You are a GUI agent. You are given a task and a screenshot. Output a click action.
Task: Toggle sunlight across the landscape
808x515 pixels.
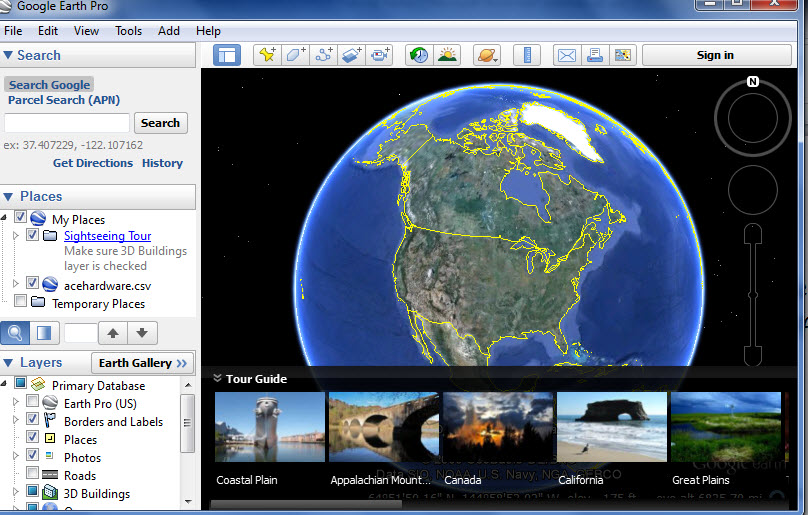(x=447, y=55)
